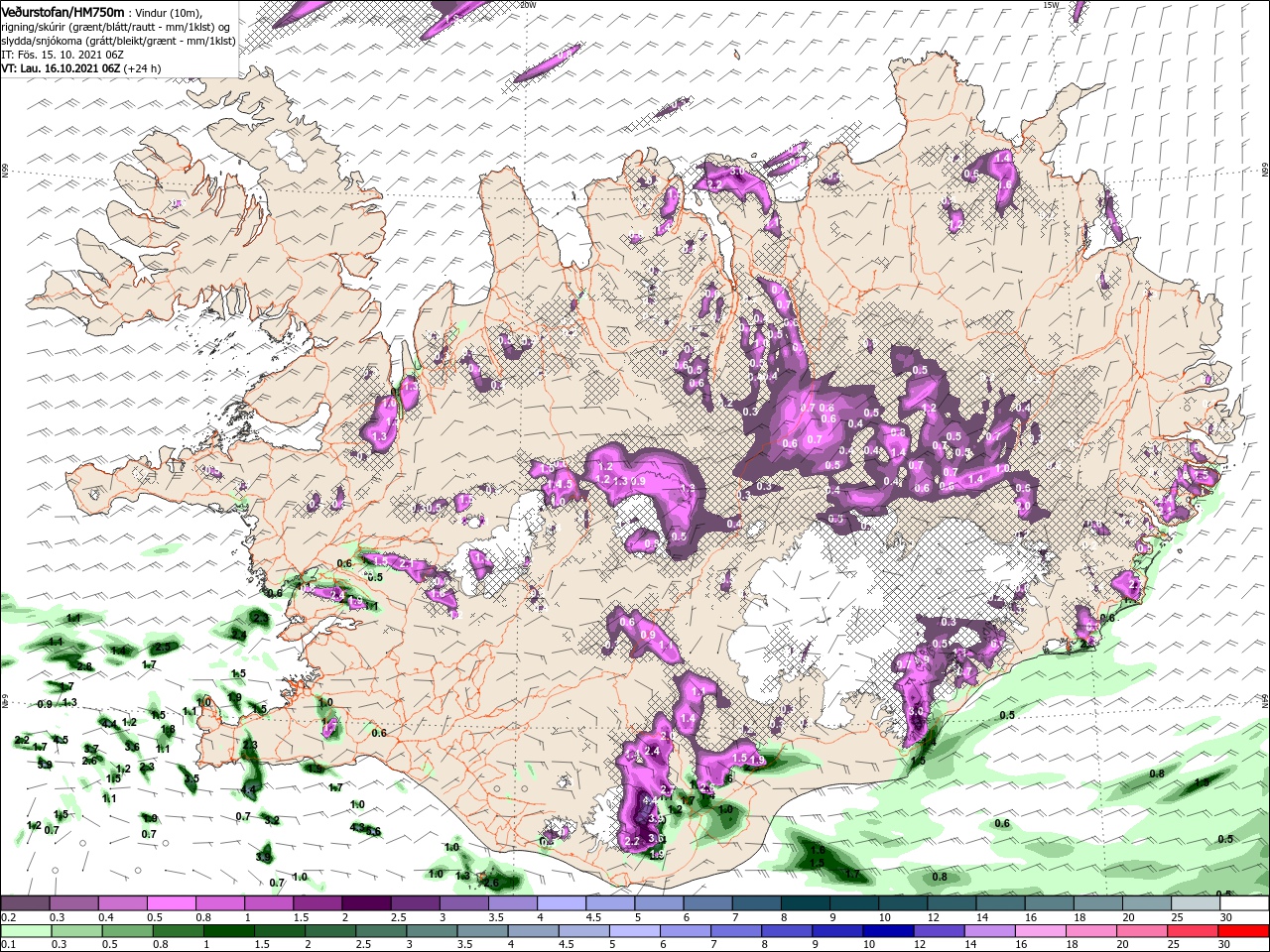This screenshot has width=1270, height=952.
Task: Click the '30' label on the upper scale
Action: (x=1226, y=917)
